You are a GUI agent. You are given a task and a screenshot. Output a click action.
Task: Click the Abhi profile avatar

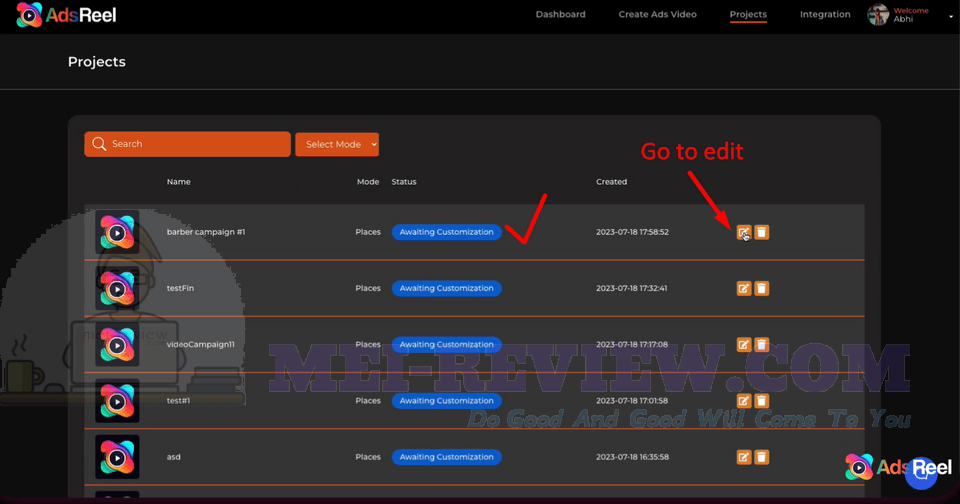878,15
